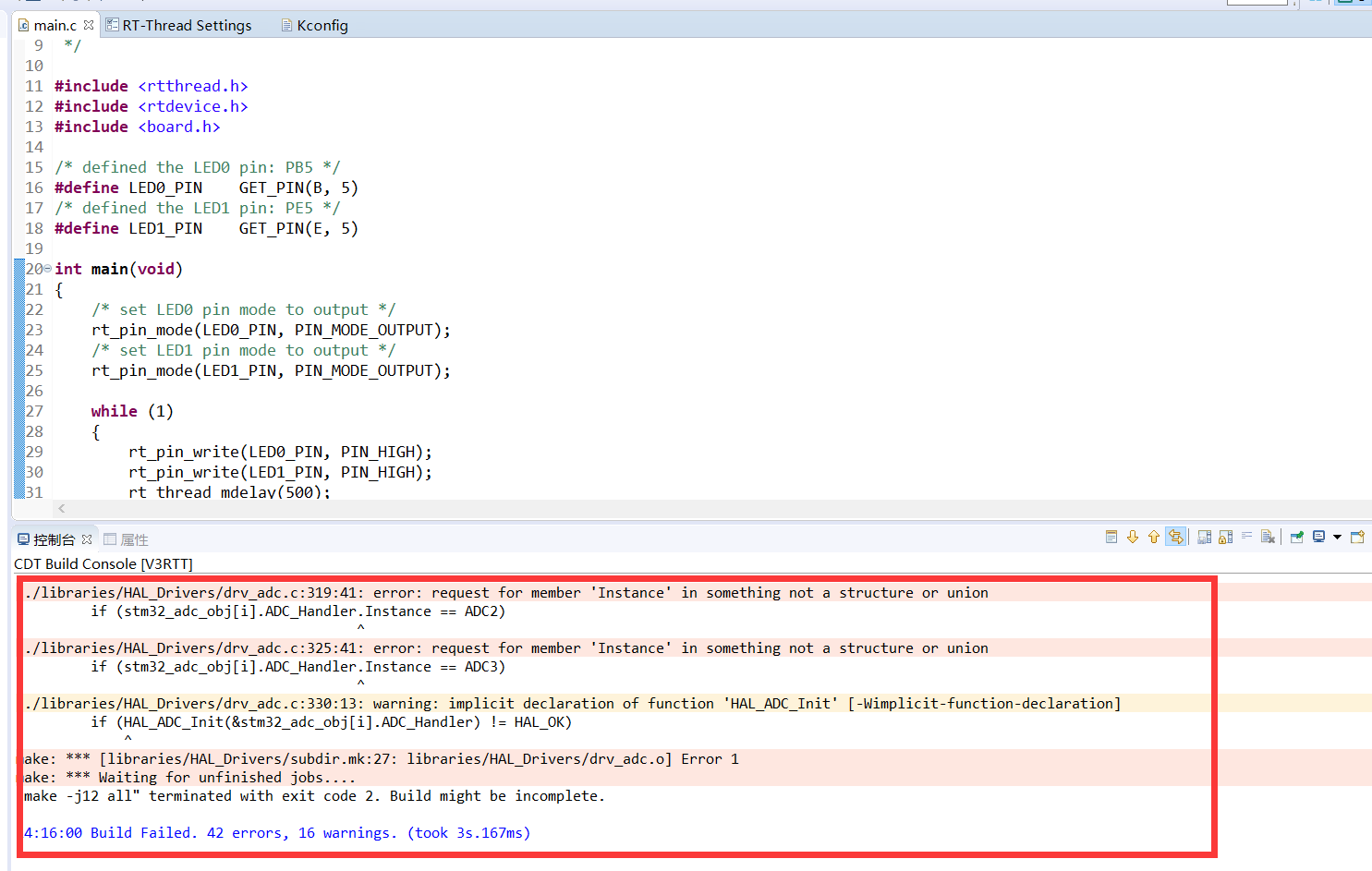The width and height of the screenshot is (1372, 871).
Task: Collapse the main function fold marker
Action: coord(47,269)
